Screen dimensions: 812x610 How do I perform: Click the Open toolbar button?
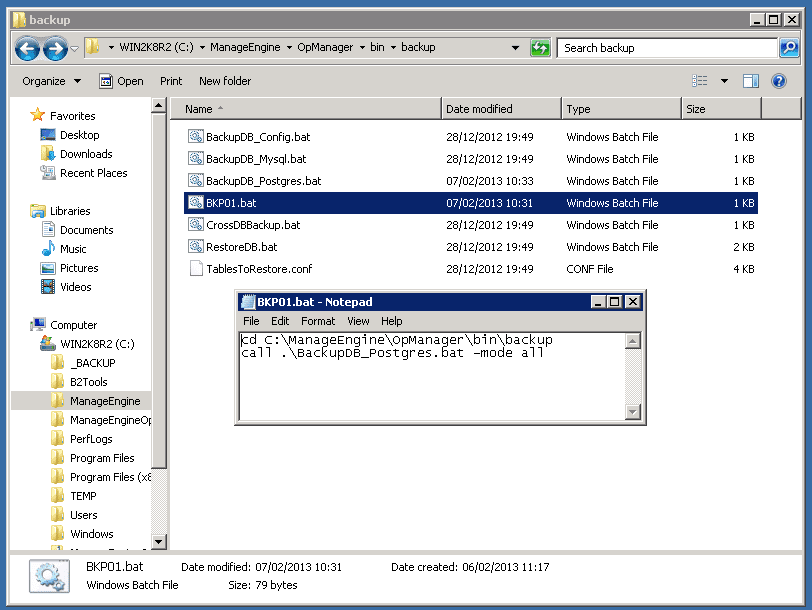coord(121,81)
